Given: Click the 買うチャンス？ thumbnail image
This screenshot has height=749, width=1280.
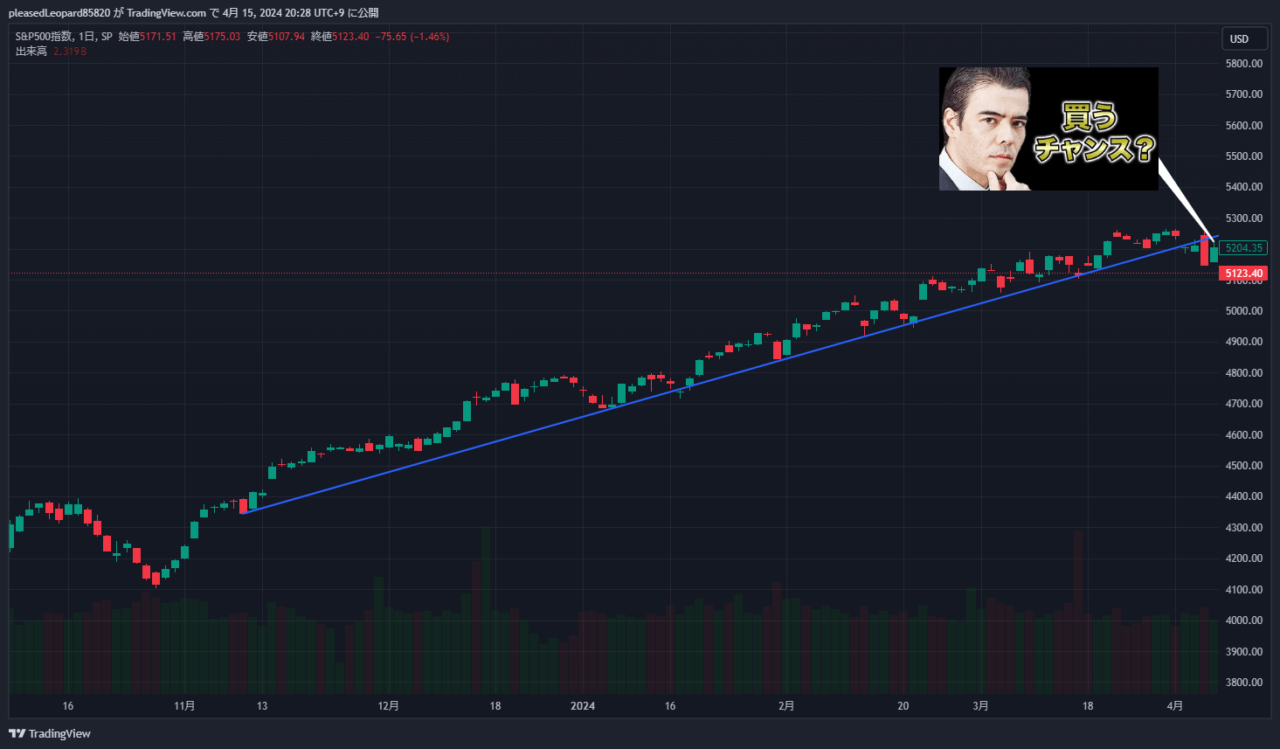Looking at the screenshot, I should [x=1048, y=129].
